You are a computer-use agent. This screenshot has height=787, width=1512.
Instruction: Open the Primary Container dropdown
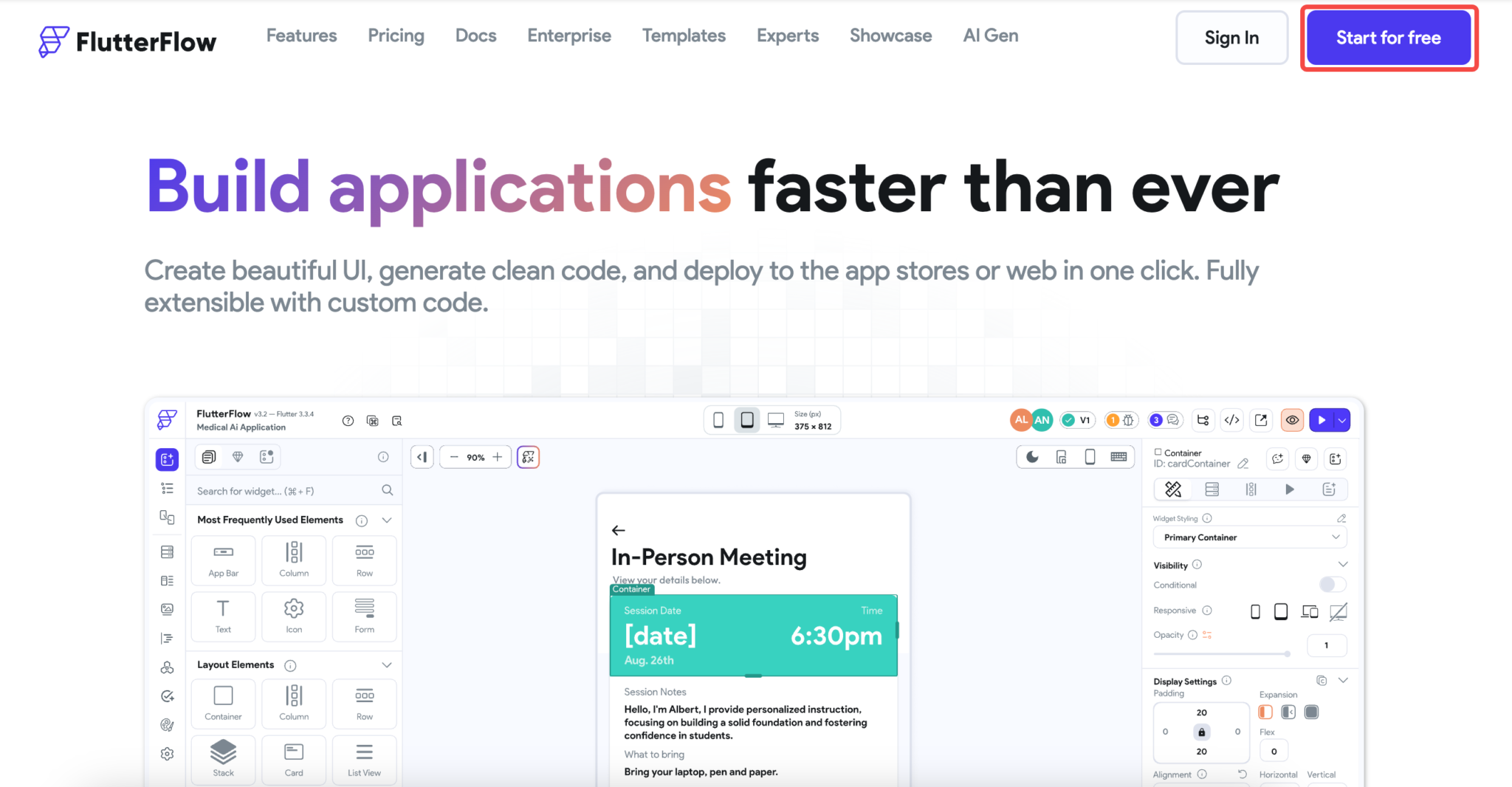(1249, 537)
